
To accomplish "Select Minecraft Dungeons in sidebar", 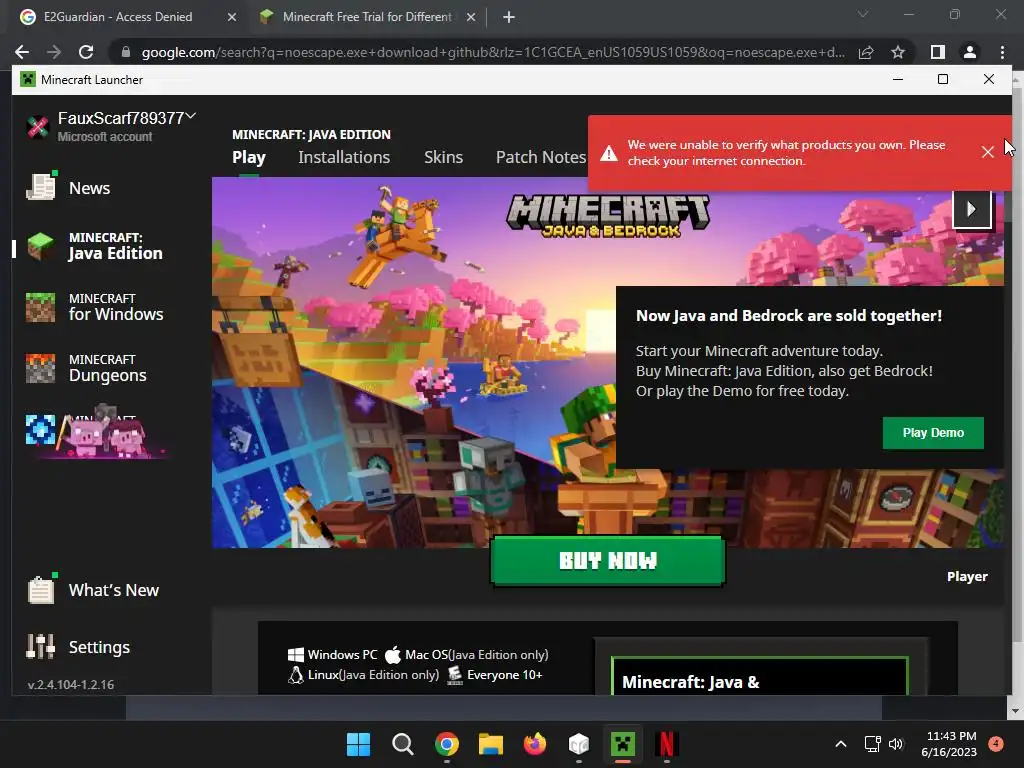I will tap(86, 368).
